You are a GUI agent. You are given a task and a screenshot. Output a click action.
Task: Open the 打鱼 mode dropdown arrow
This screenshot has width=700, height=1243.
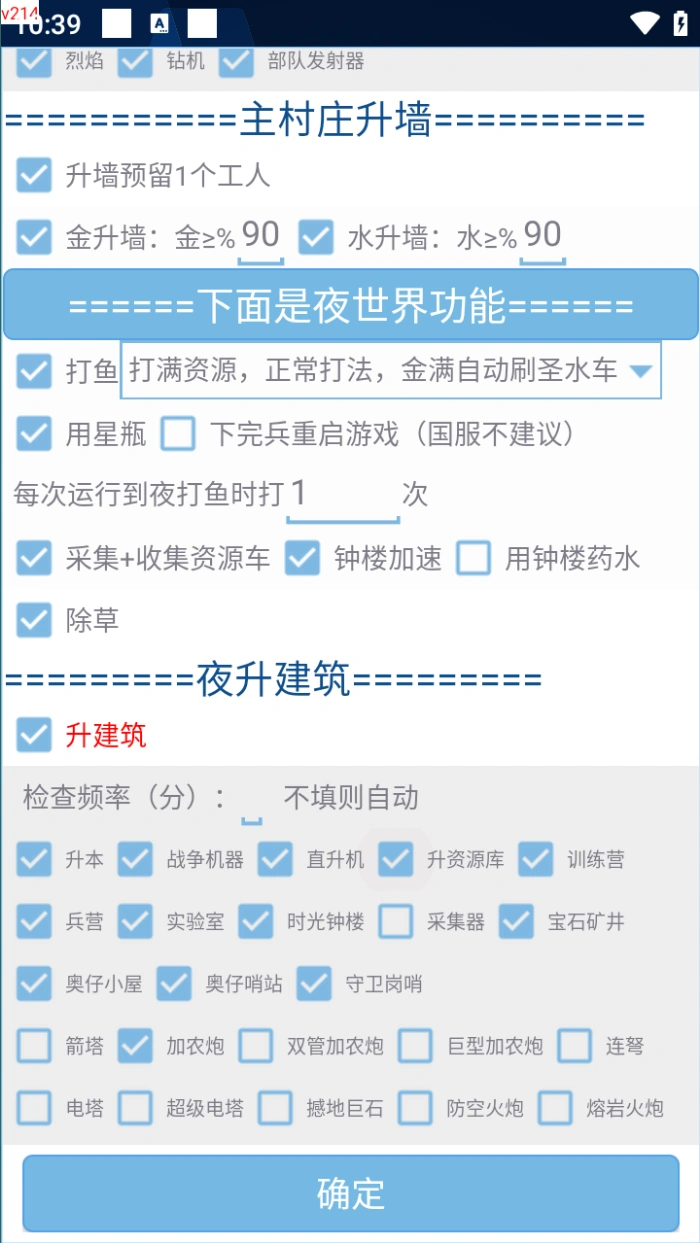[641, 371]
